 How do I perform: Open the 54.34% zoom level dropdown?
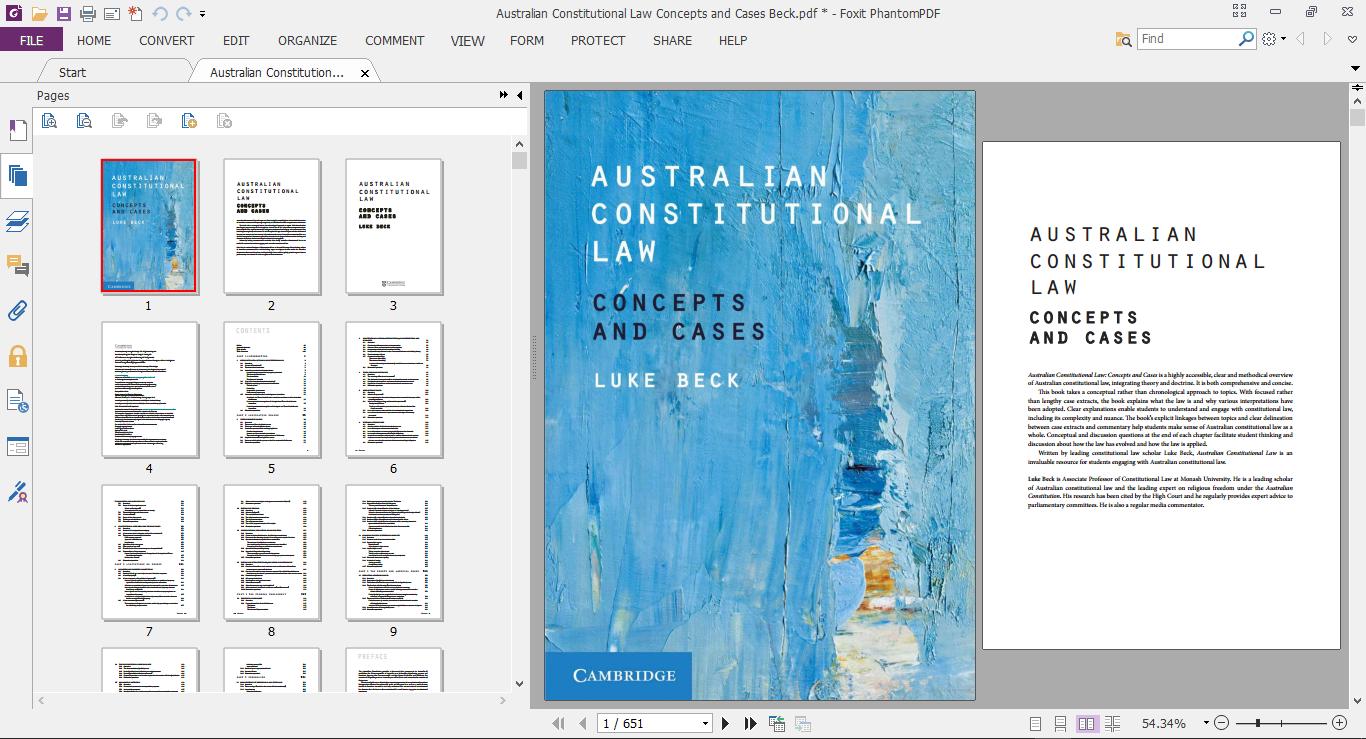tap(1206, 723)
